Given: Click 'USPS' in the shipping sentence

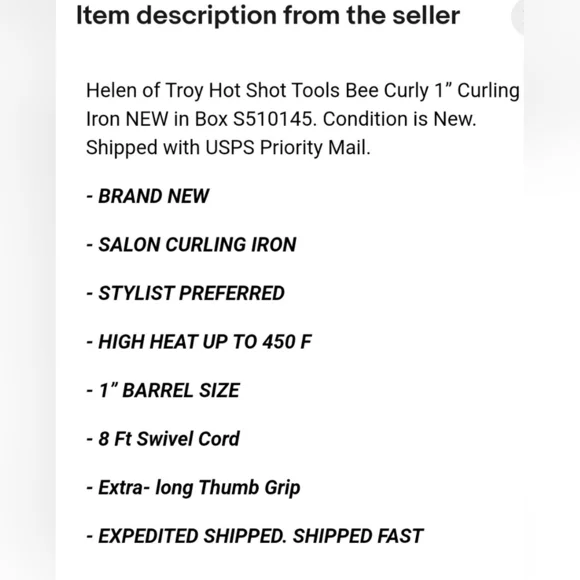Looking at the screenshot, I should tap(230, 148).
